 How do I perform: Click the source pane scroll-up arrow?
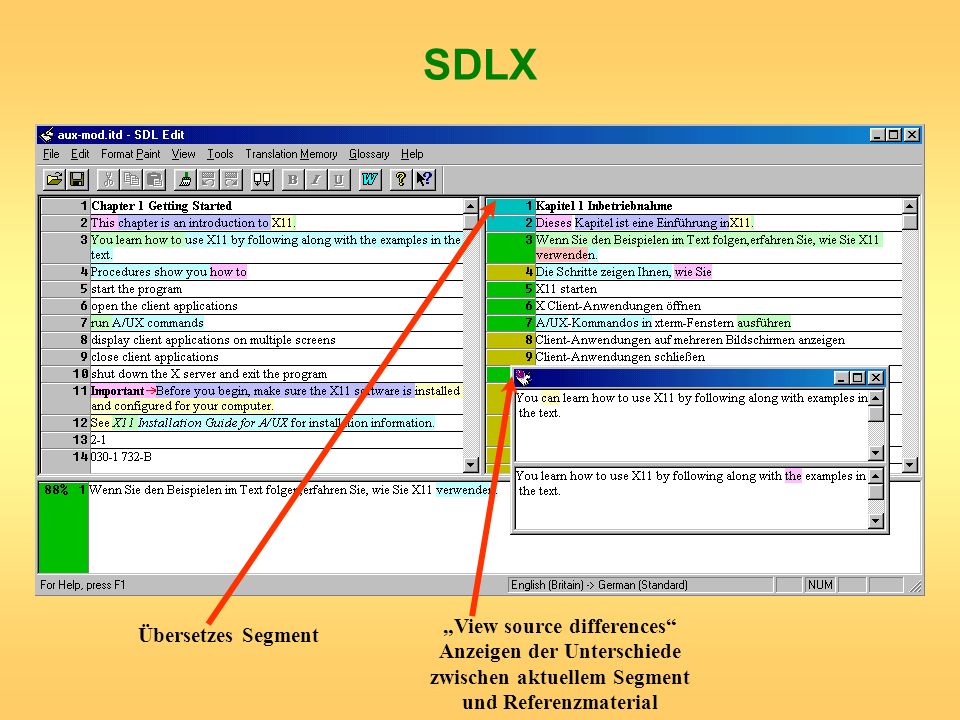[470, 206]
